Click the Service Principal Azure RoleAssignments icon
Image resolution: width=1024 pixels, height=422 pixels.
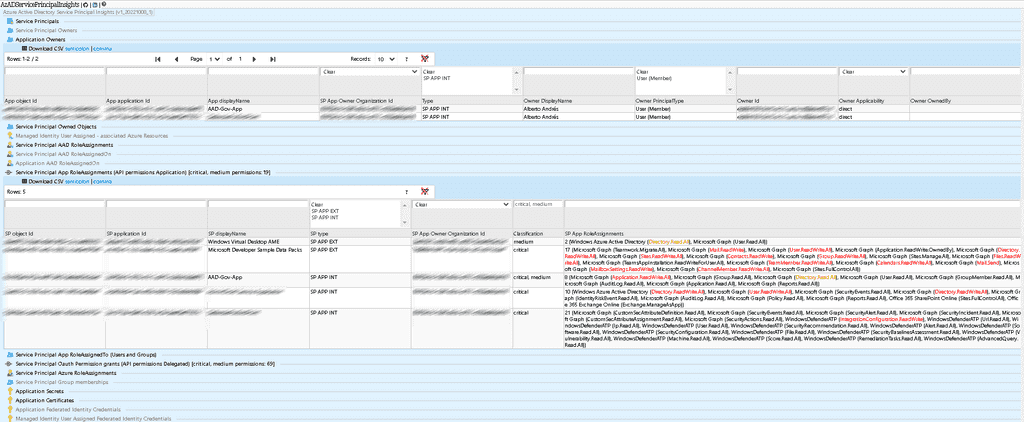[10, 372]
